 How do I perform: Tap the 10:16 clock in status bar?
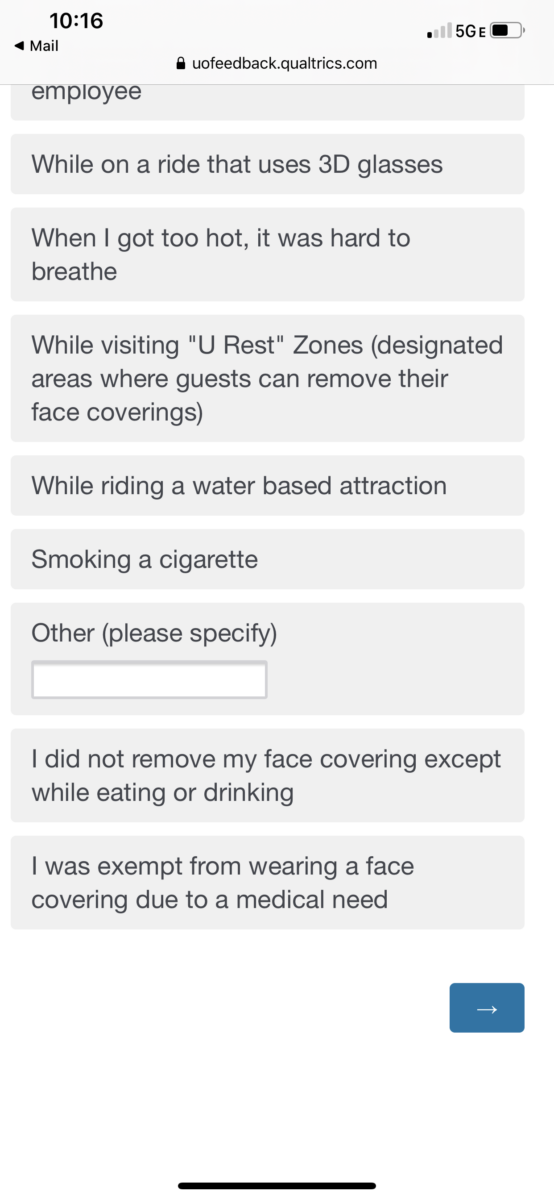[76, 21]
